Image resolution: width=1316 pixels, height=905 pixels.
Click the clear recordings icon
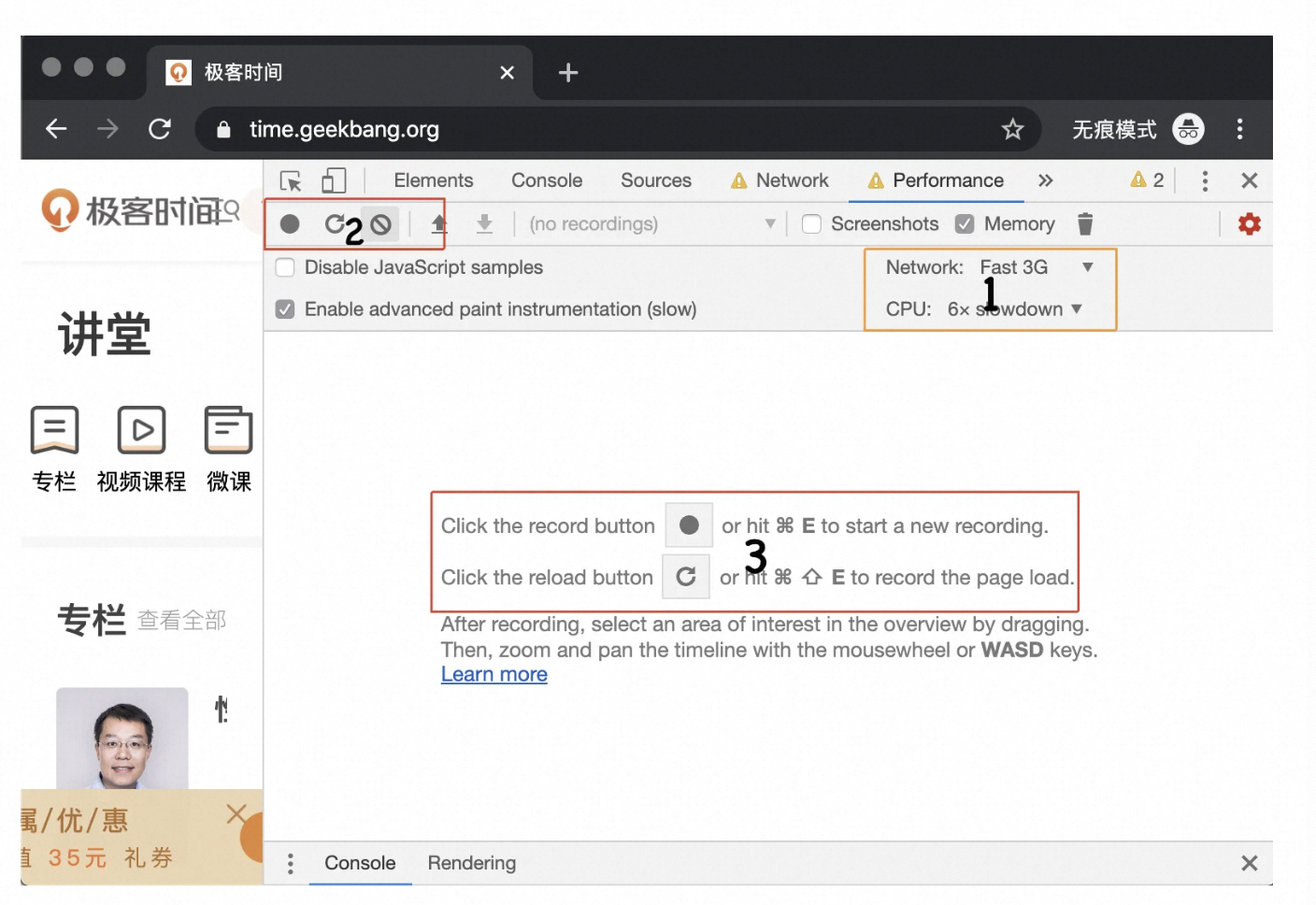pyautogui.click(x=380, y=224)
